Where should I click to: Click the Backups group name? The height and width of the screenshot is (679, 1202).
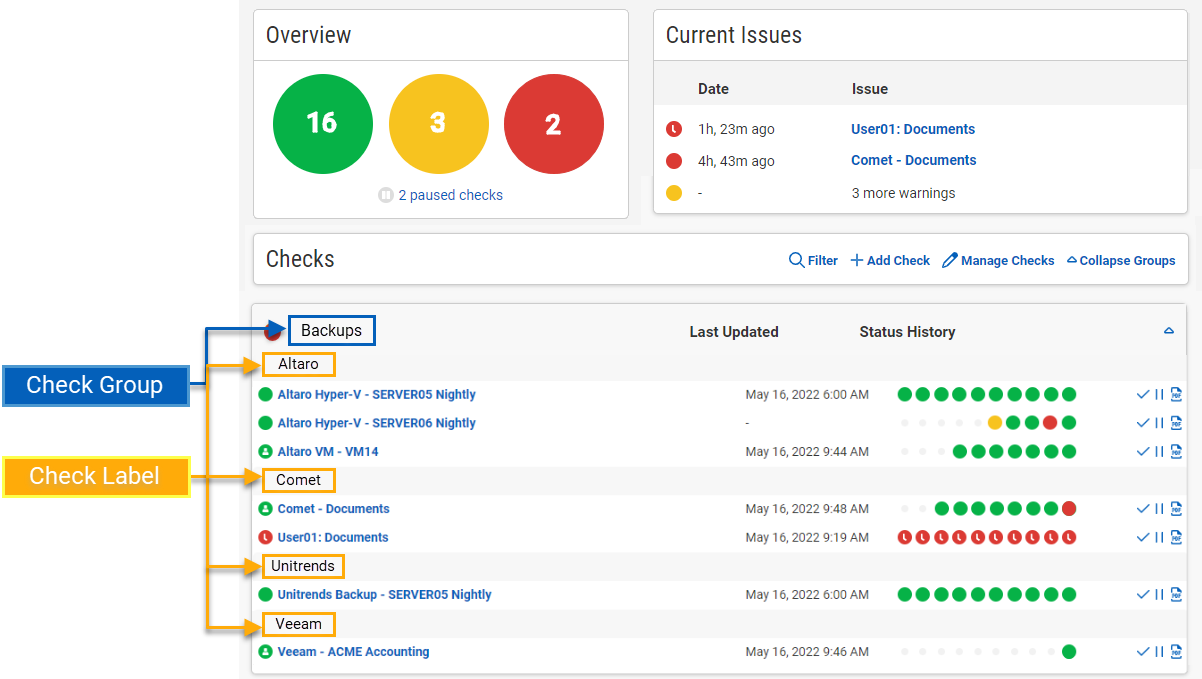[x=331, y=331]
